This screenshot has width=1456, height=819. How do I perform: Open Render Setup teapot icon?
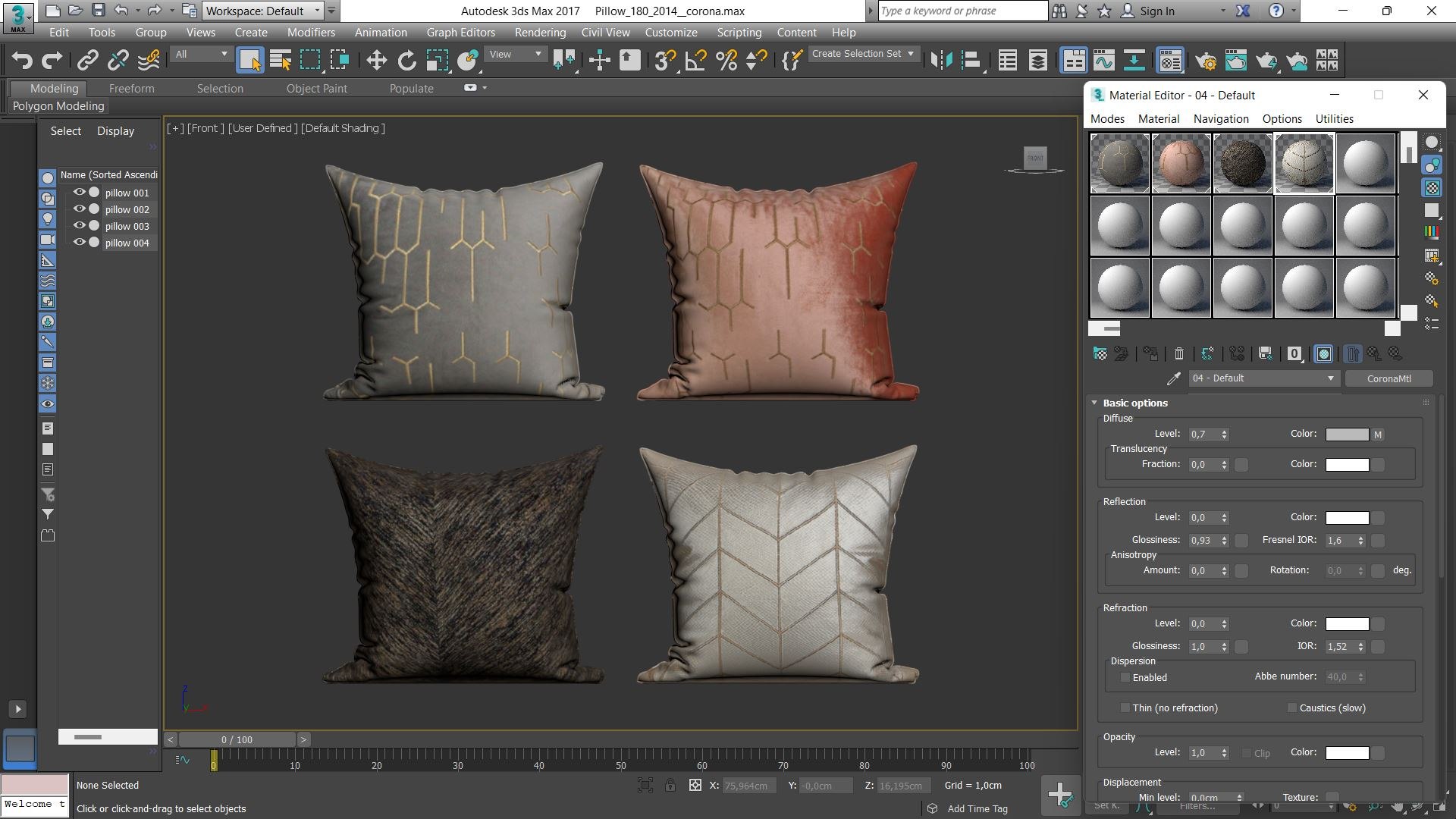[x=1205, y=60]
